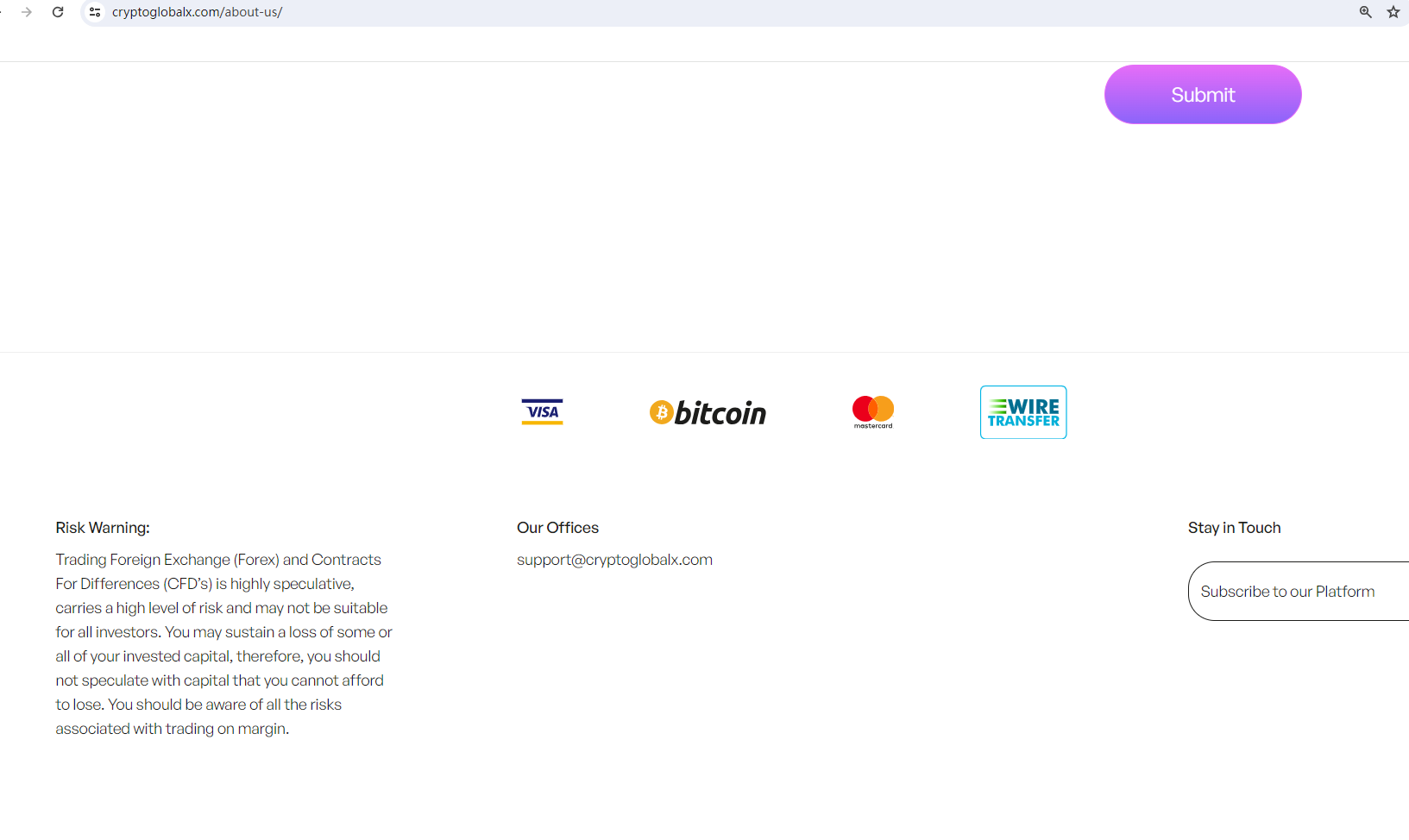The height and width of the screenshot is (840, 1409).
Task: Click the 'Trading Foreign Exchange' paragraph line
Action: coord(218,560)
